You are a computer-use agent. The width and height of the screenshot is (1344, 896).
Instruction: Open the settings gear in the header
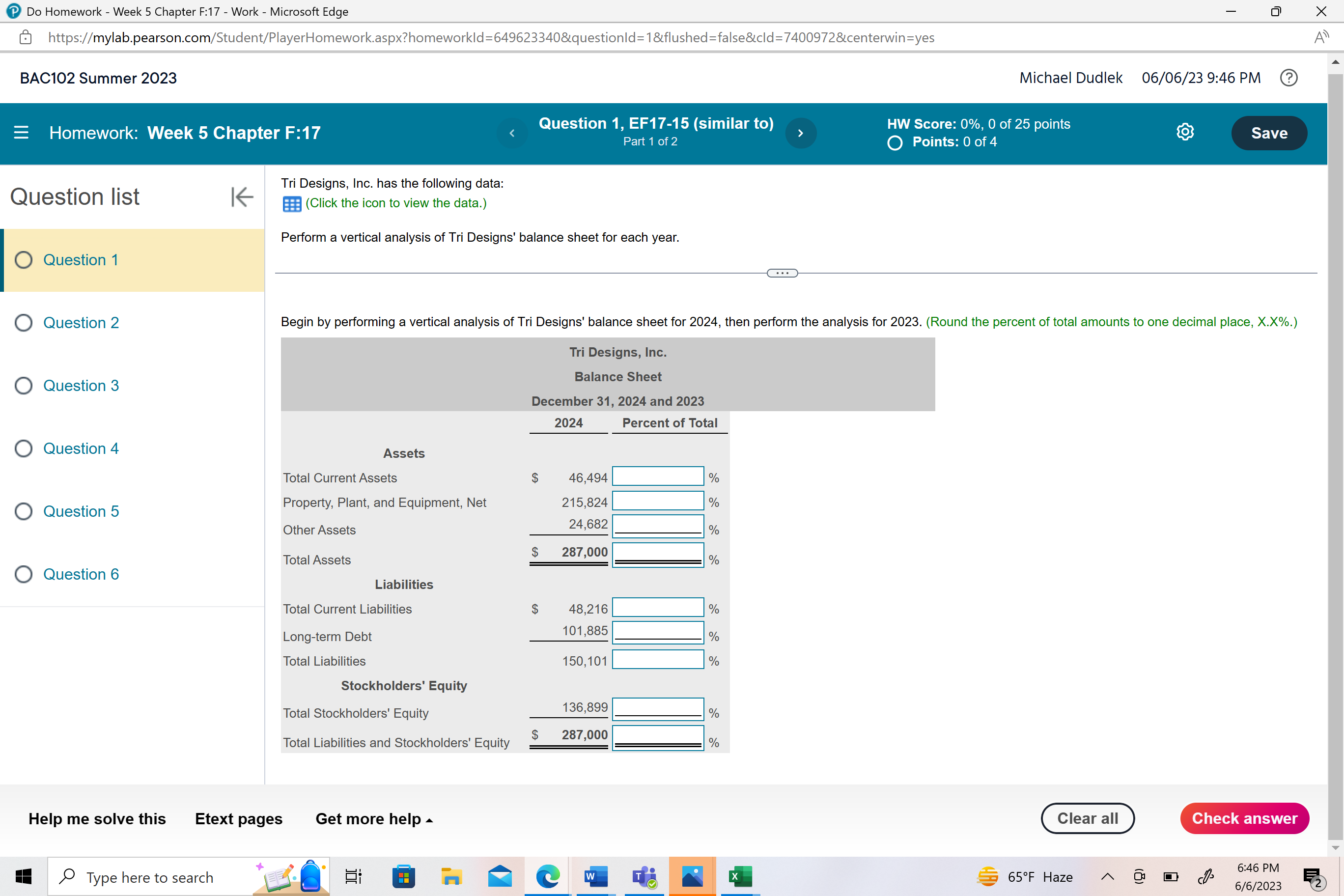[1184, 133]
